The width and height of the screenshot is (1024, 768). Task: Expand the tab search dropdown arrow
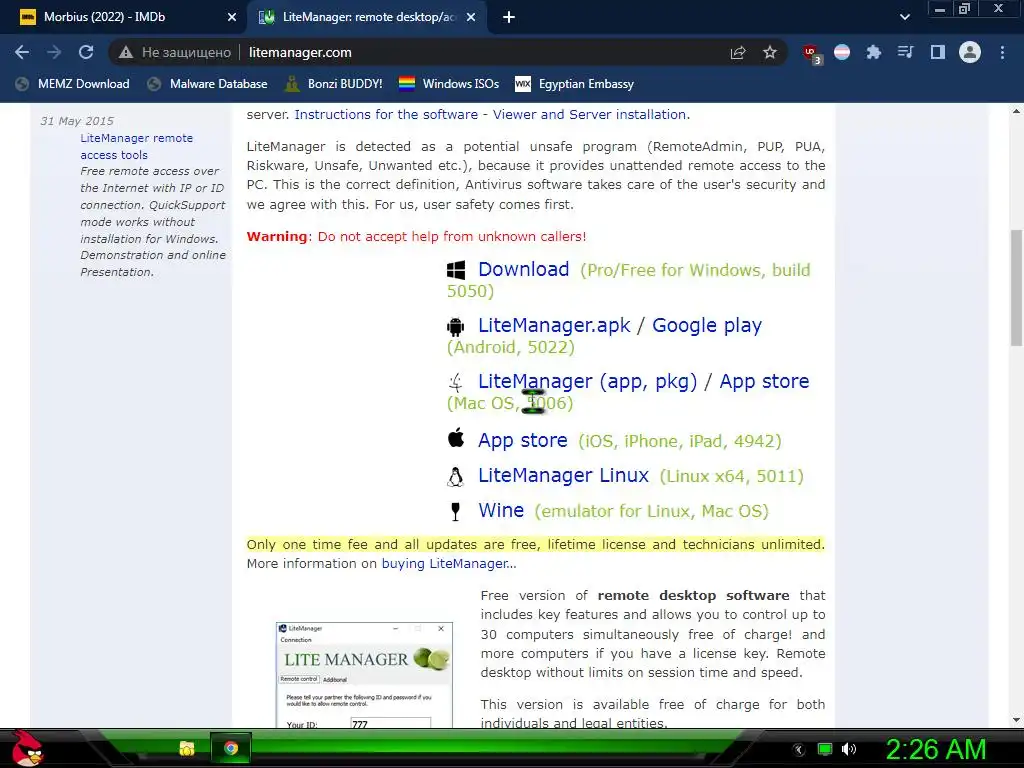904,17
